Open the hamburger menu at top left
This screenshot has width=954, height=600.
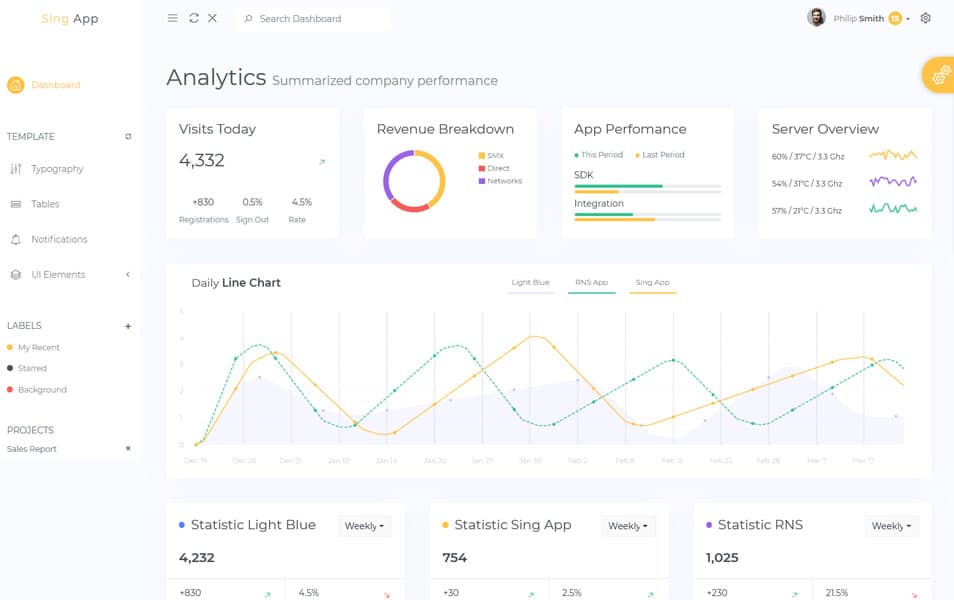tap(172, 18)
